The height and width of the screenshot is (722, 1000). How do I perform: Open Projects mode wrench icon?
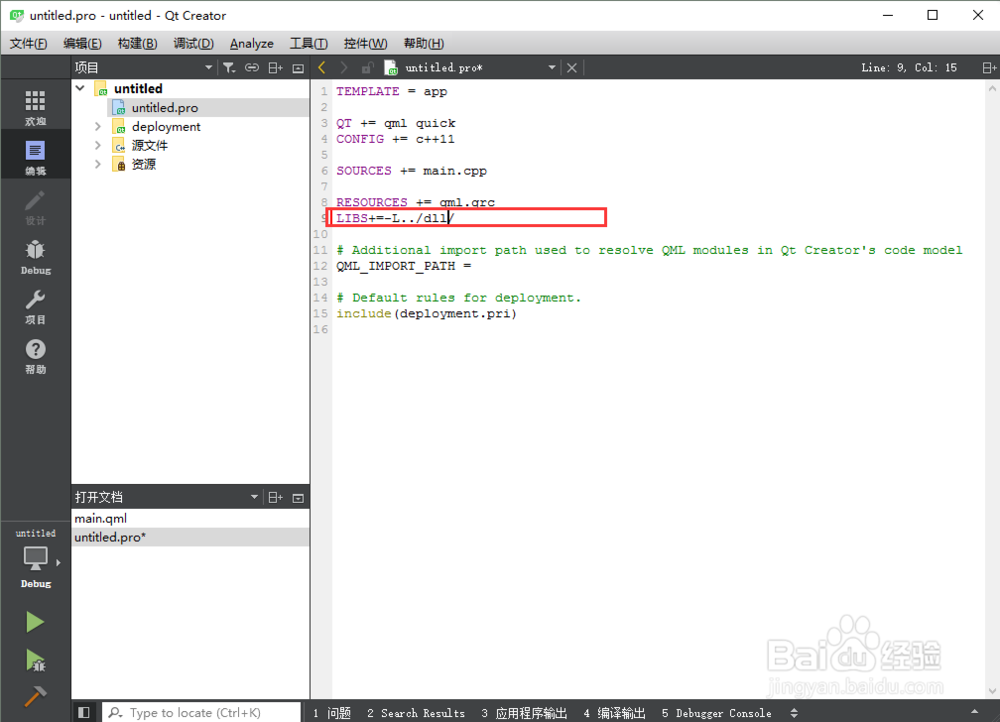(35, 306)
